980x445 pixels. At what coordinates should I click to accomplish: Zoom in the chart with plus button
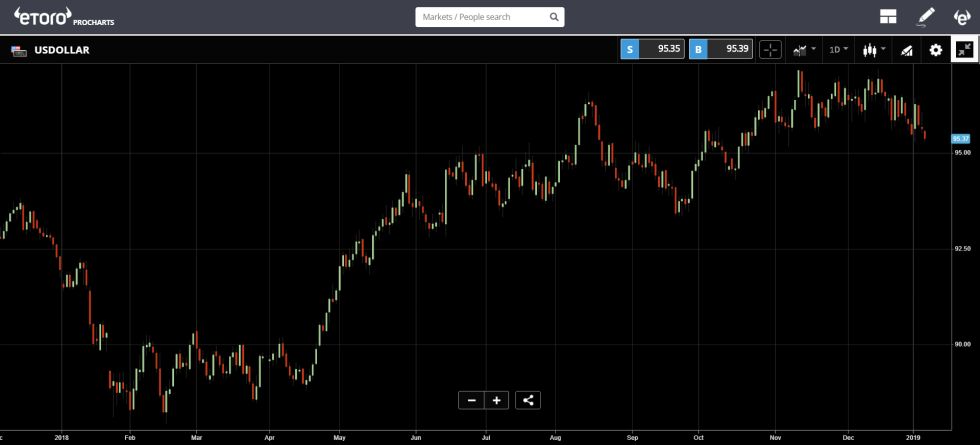pos(496,400)
